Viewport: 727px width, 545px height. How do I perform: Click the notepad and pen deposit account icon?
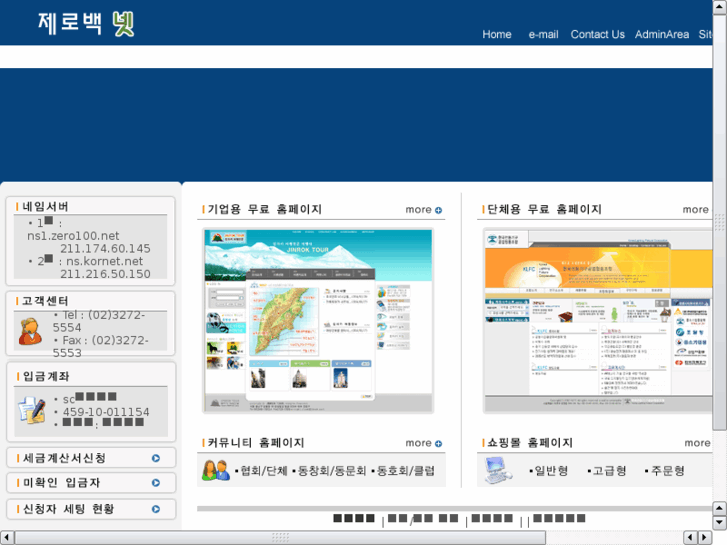[x=32, y=410]
